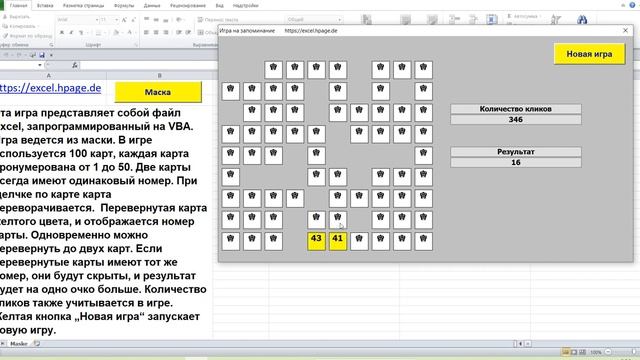
Task: Click the delete cells icon
Action: pyautogui.click(x=473, y=19)
